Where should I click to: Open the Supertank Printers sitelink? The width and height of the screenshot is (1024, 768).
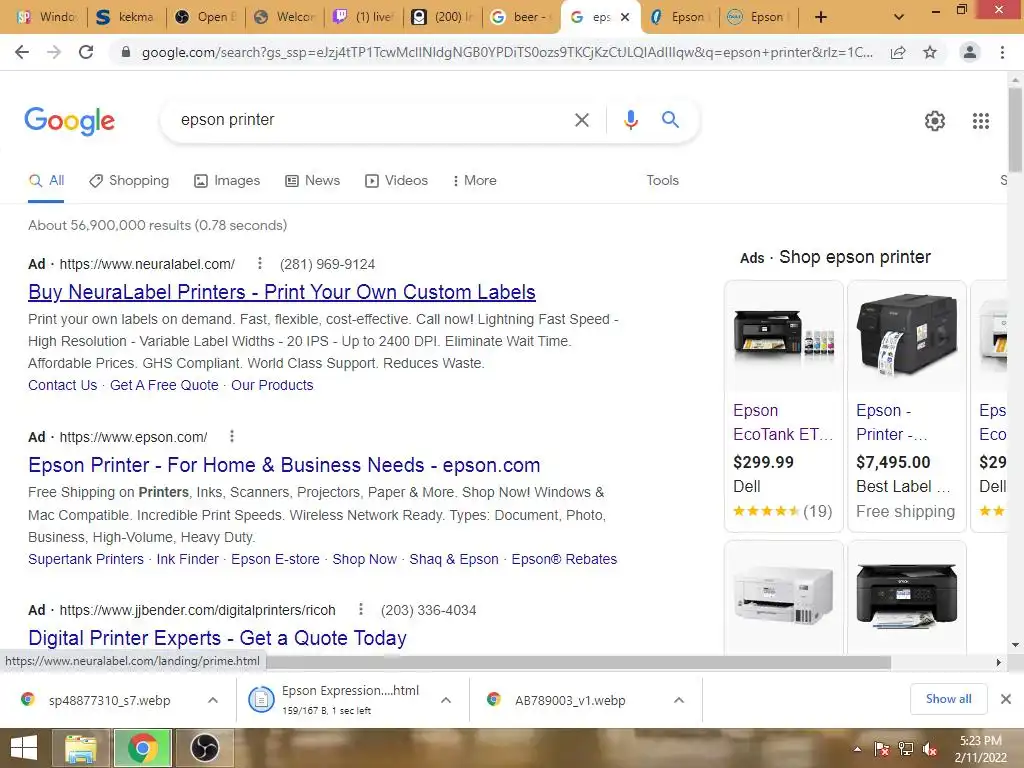[86, 560]
